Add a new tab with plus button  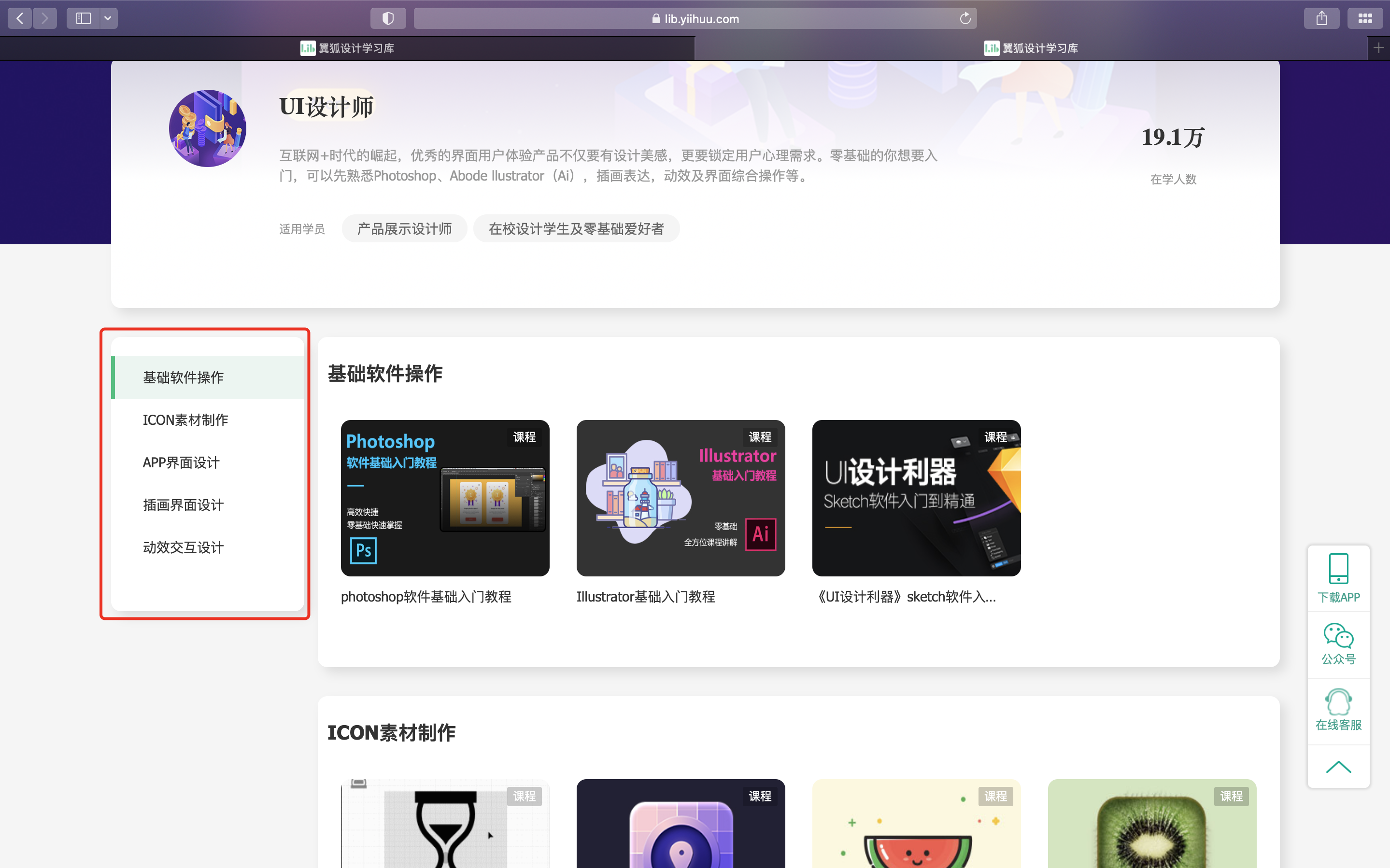pyautogui.click(x=1378, y=48)
